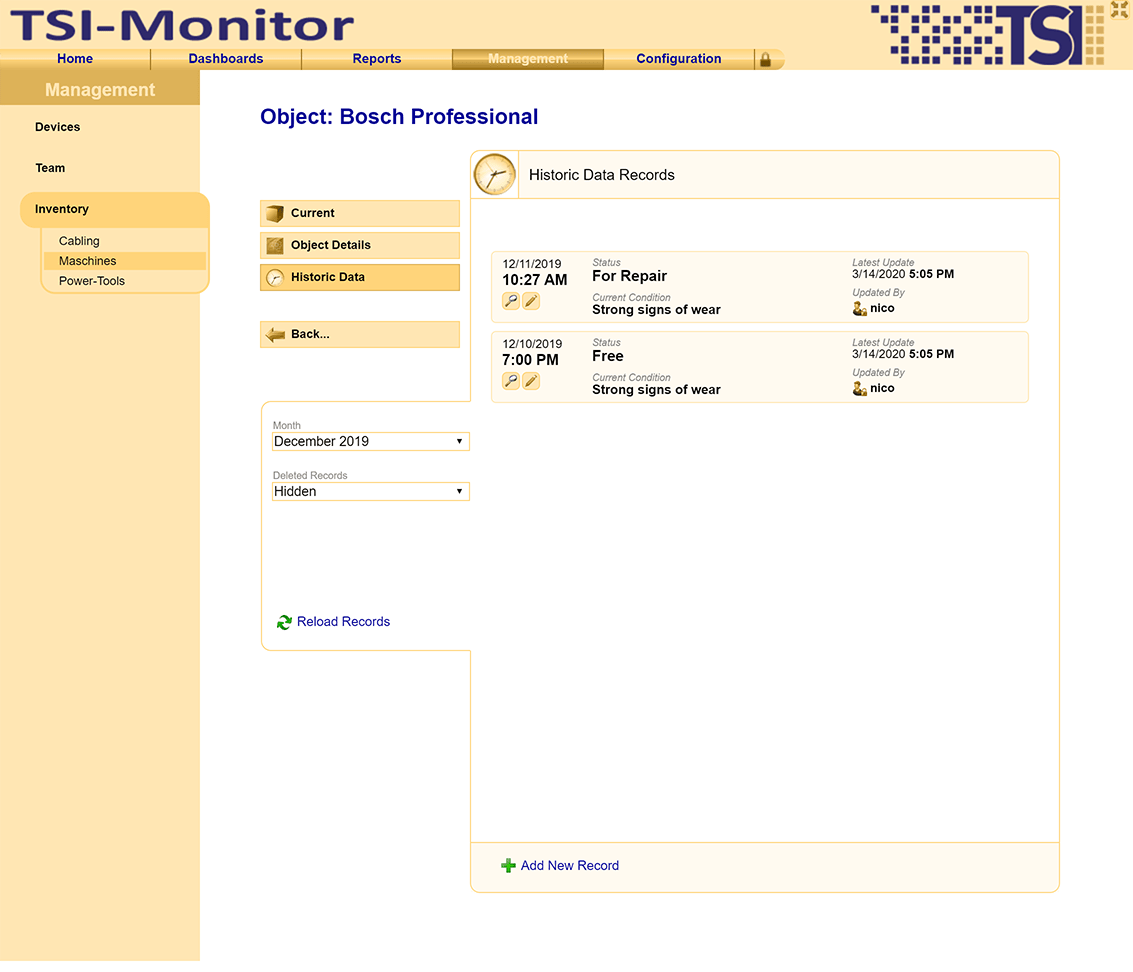Image resolution: width=1133 pixels, height=972 pixels.
Task: Click Strong signs of wear in For Repair record
Action: point(656,310)
